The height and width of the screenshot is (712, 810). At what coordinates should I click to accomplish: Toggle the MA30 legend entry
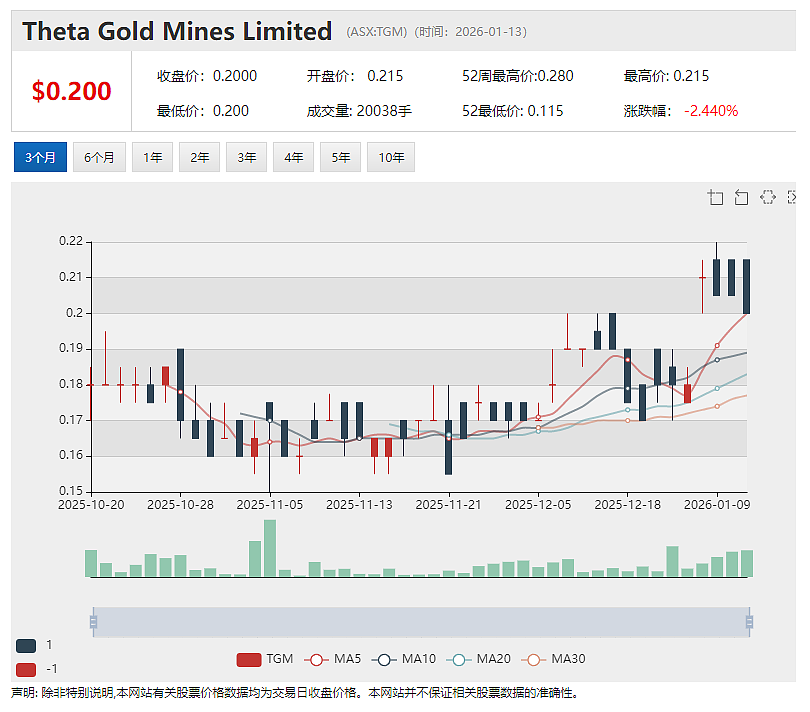553,659
